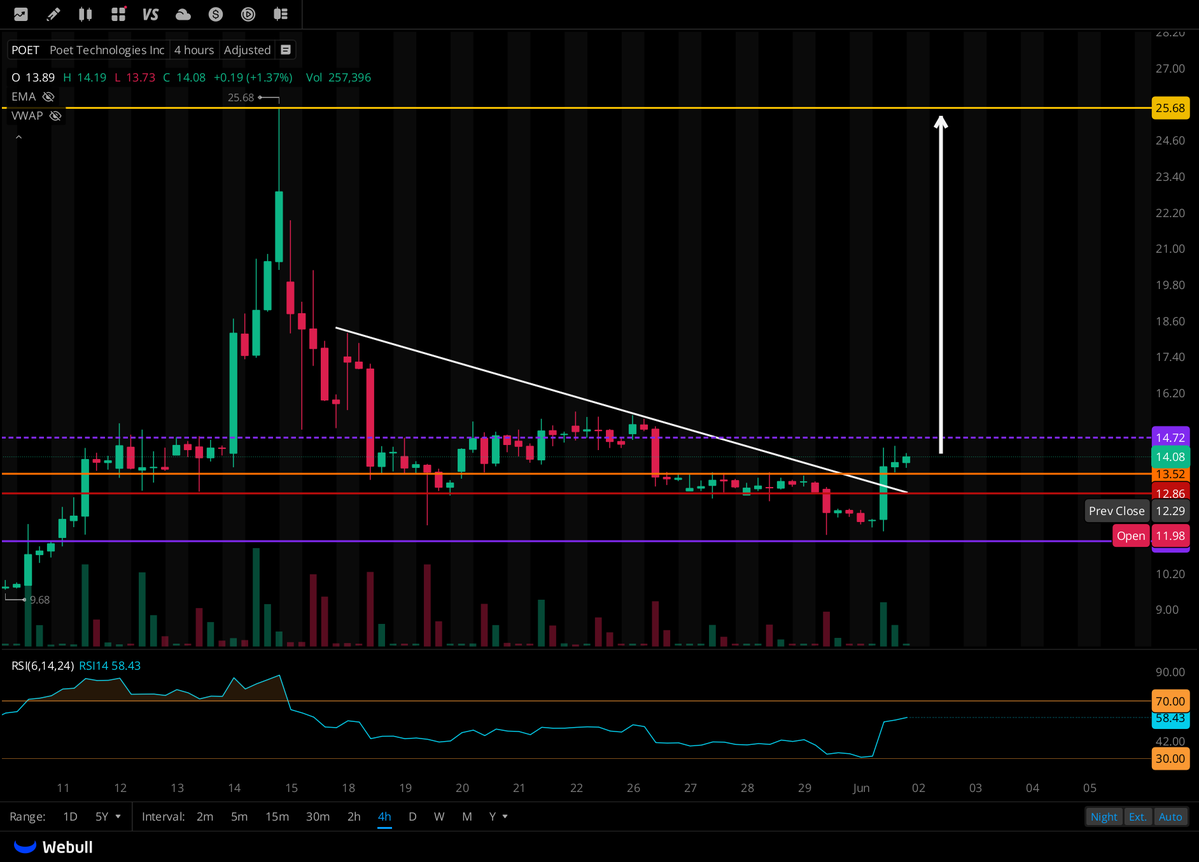Select the 5m interval
Viewport: 1199px width, 862px height.
[239, 817]
